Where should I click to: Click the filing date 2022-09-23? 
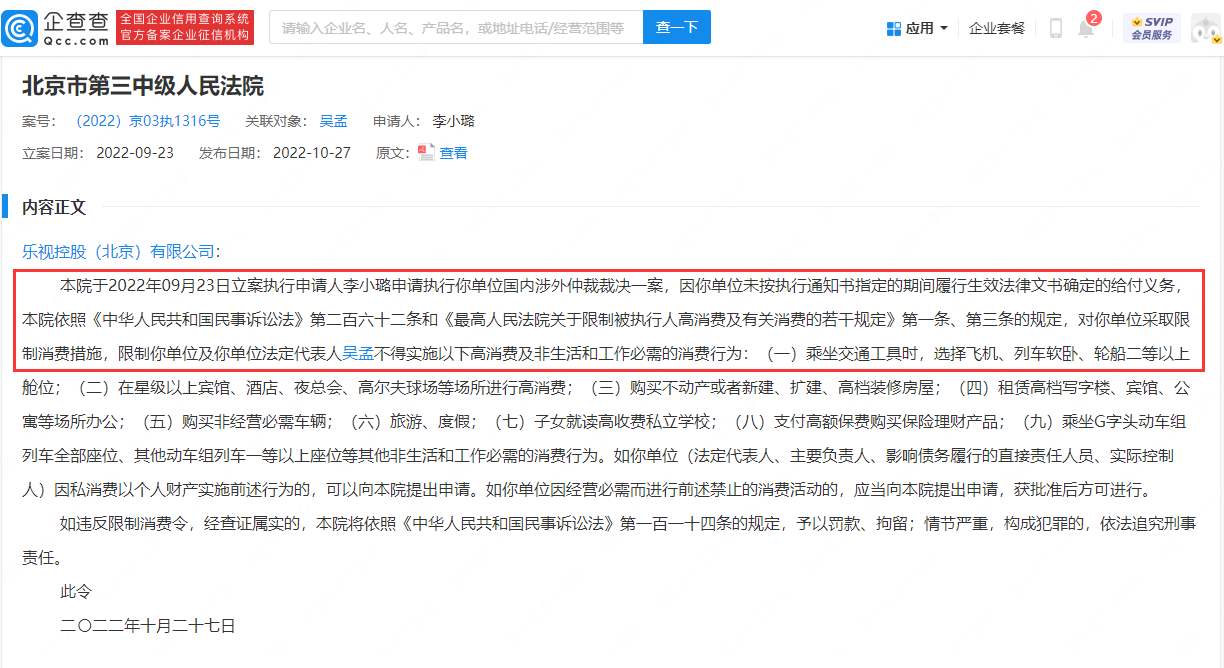click(135, 153)
